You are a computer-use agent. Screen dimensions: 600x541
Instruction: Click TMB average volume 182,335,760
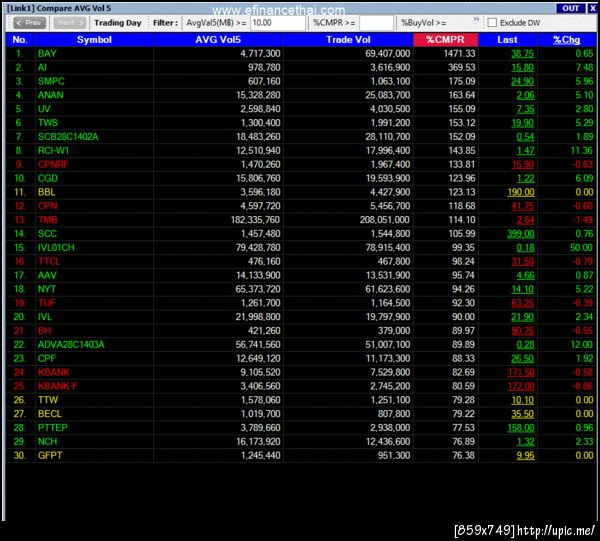tap(255, 220)
